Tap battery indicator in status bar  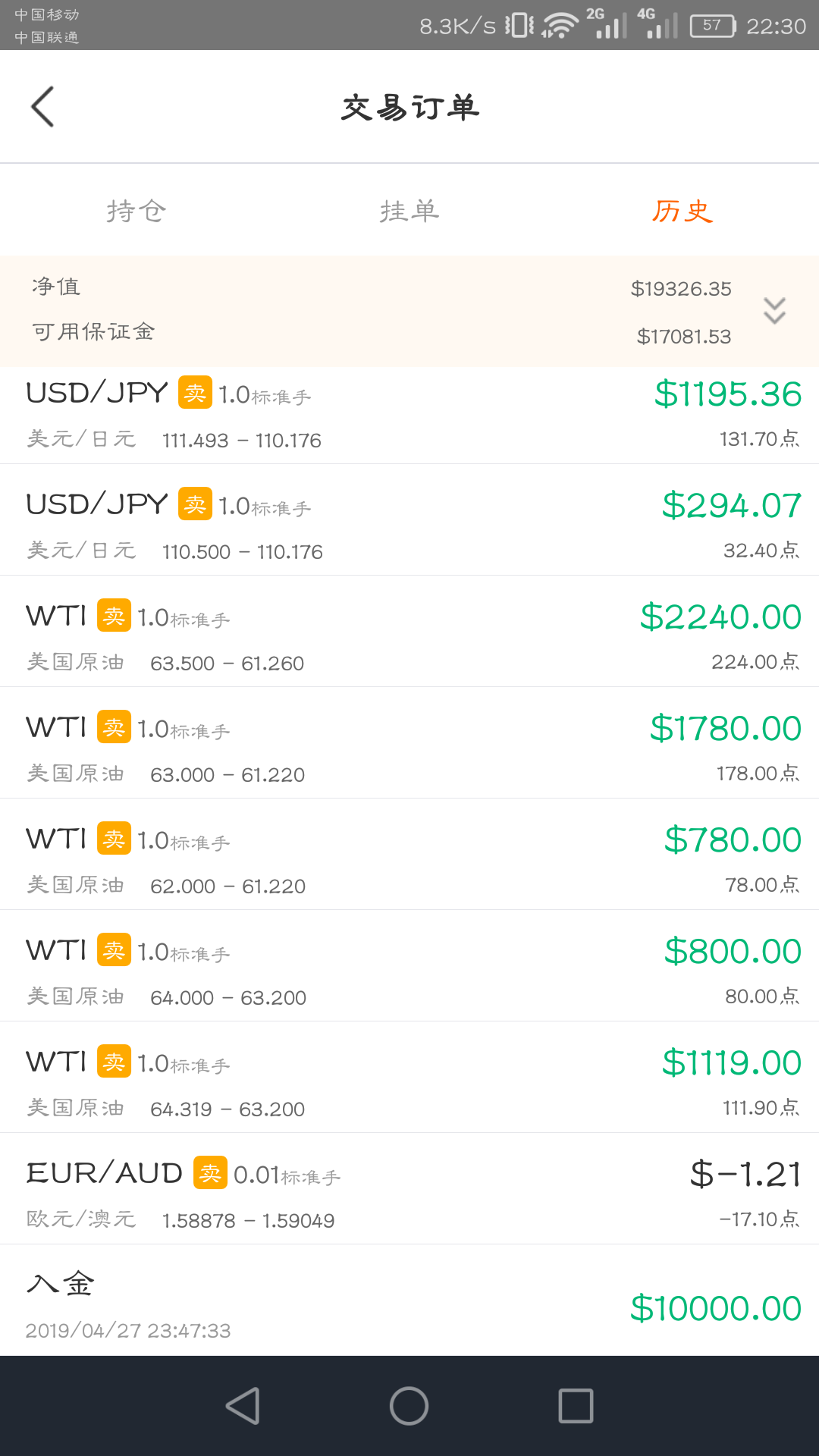pos(713,26)
